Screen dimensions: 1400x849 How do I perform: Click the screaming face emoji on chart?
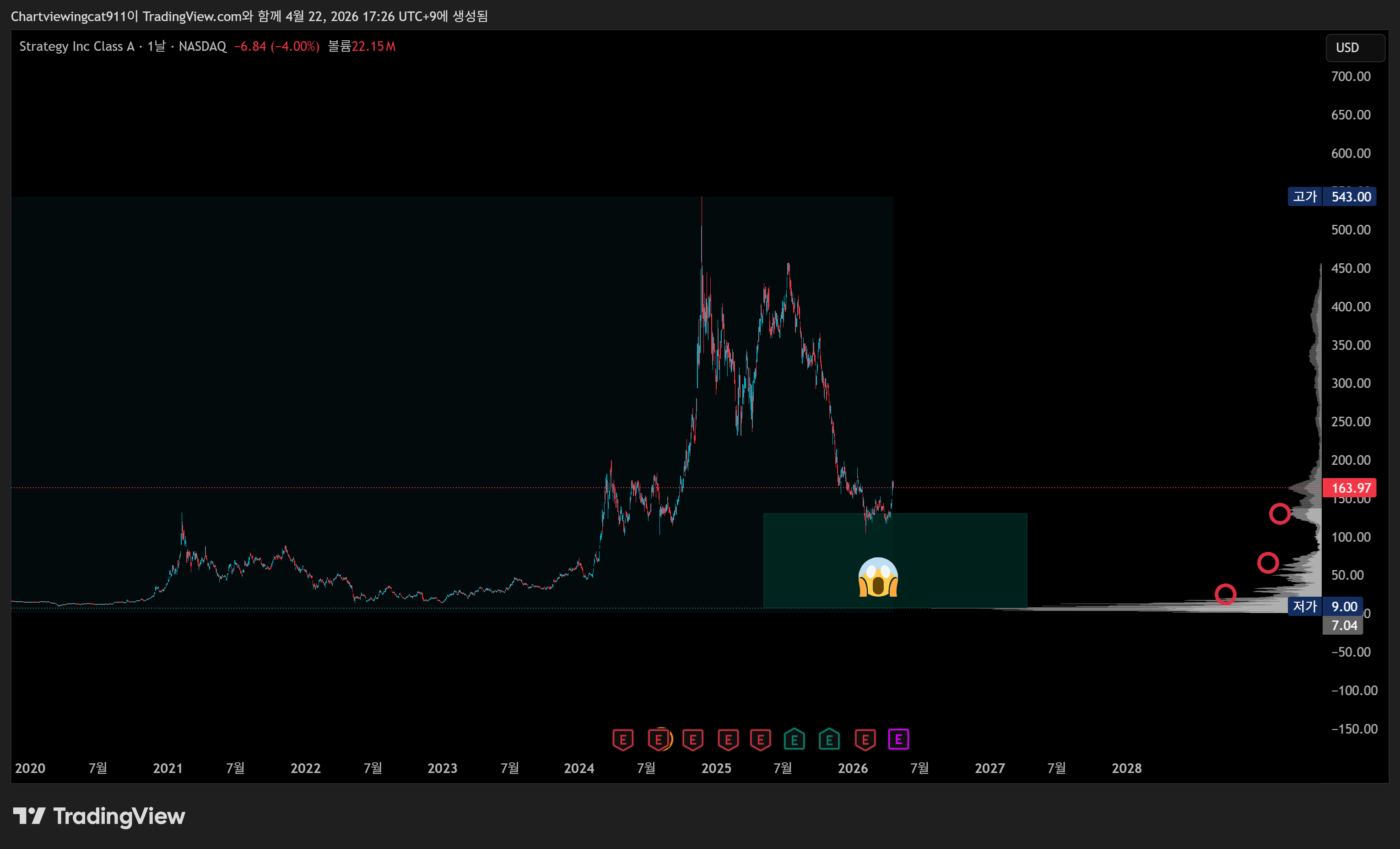point(878,577)
